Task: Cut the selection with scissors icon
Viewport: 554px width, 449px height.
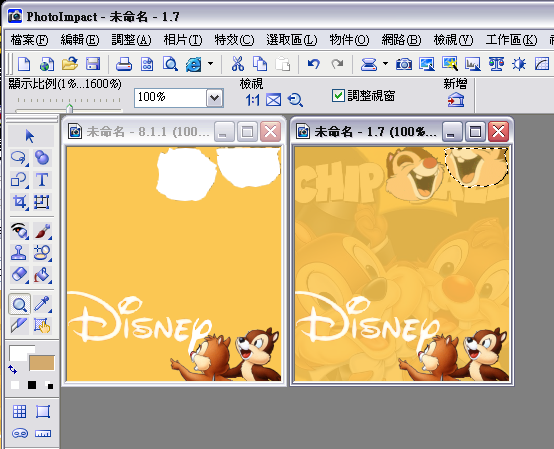Action: (x=238, y=64)
